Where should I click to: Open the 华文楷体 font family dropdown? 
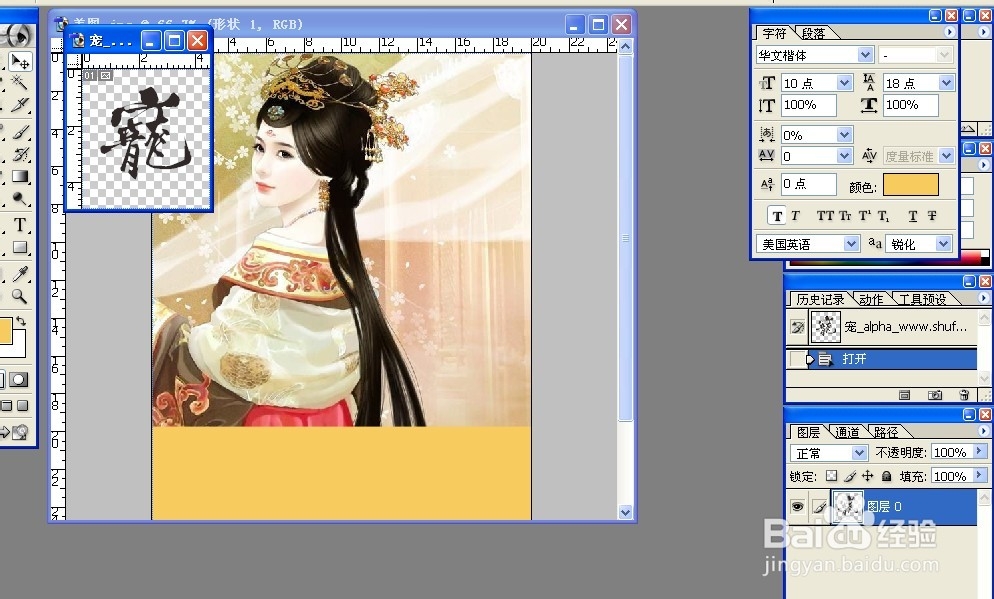(865, 55)
